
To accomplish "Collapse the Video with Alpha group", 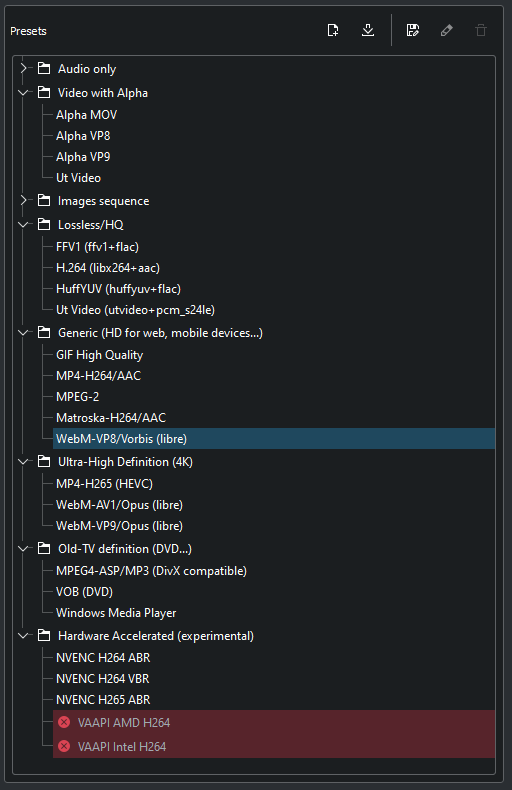I will [x=23, y=93].
